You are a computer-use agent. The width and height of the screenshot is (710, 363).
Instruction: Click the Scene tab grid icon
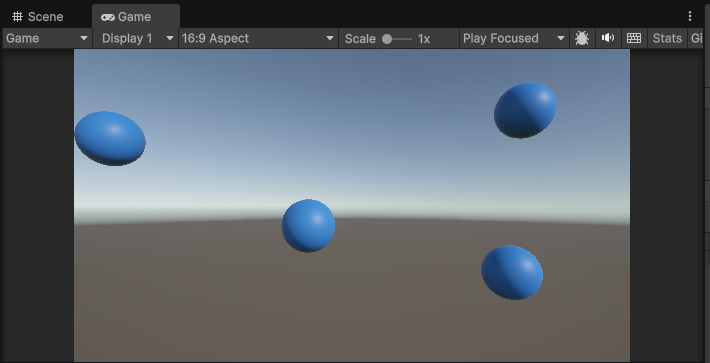18,17
